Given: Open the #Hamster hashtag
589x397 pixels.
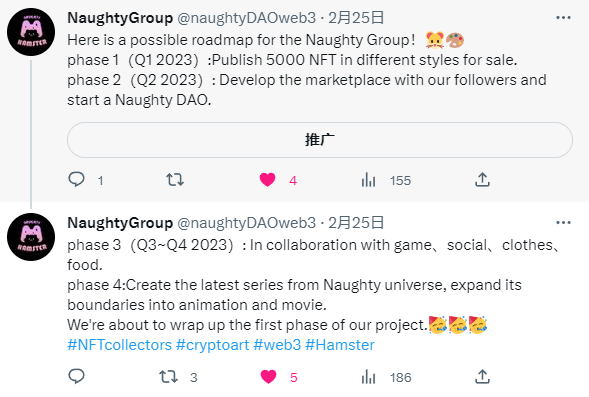Looking at the screenshot, I should pyautogui.click(x=340, y=345).
